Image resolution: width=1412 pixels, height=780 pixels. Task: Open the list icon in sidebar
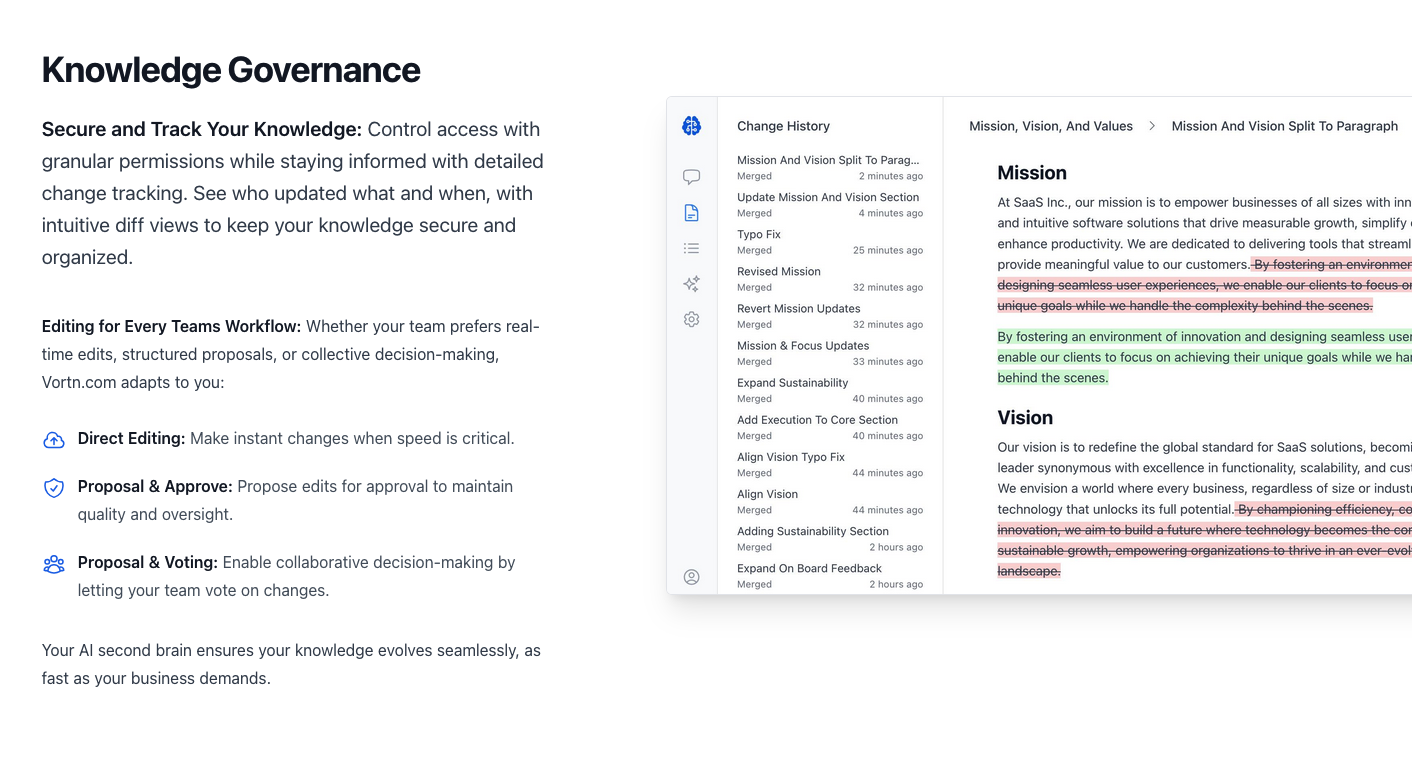pyautogui.click(x=691, y=248)
